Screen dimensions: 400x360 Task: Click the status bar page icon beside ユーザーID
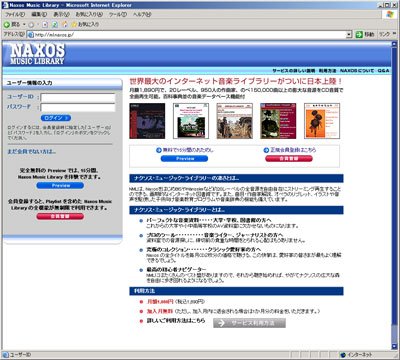[5, 355]
